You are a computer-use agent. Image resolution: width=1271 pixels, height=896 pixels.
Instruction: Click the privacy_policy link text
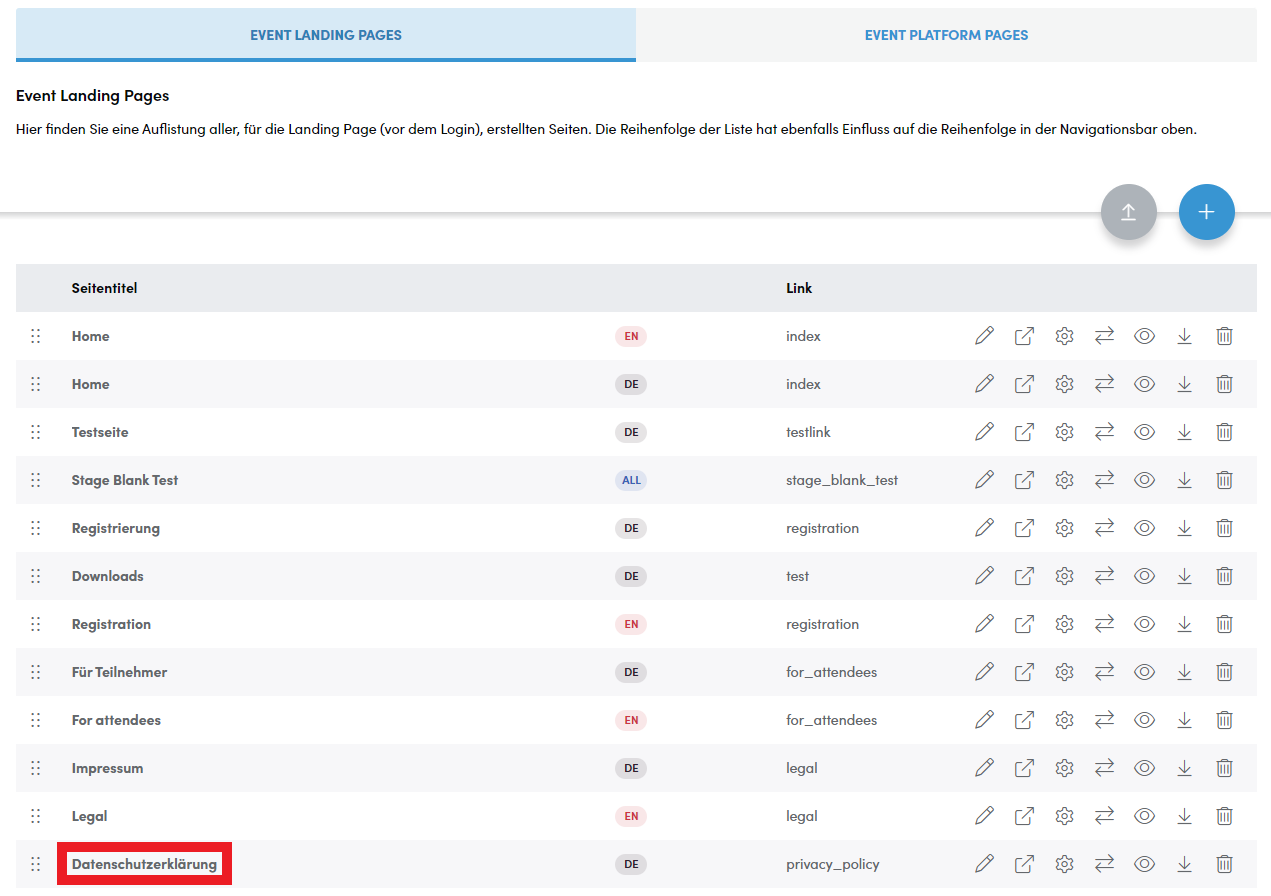click(833, 864)
